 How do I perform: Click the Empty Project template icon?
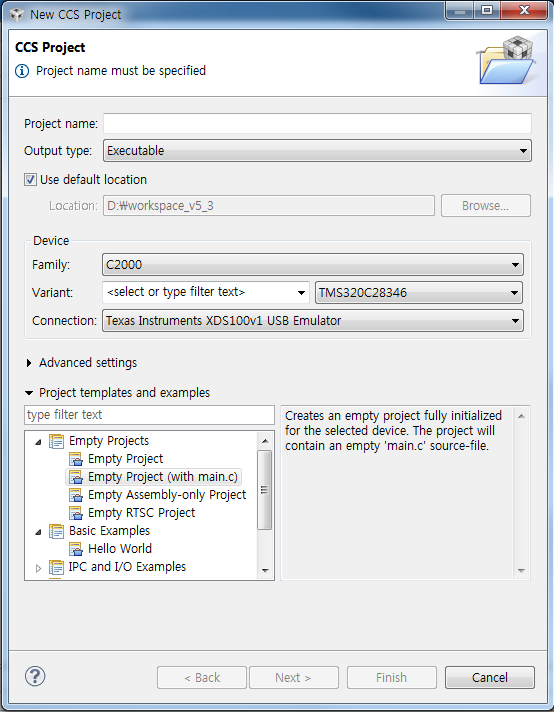76,460
